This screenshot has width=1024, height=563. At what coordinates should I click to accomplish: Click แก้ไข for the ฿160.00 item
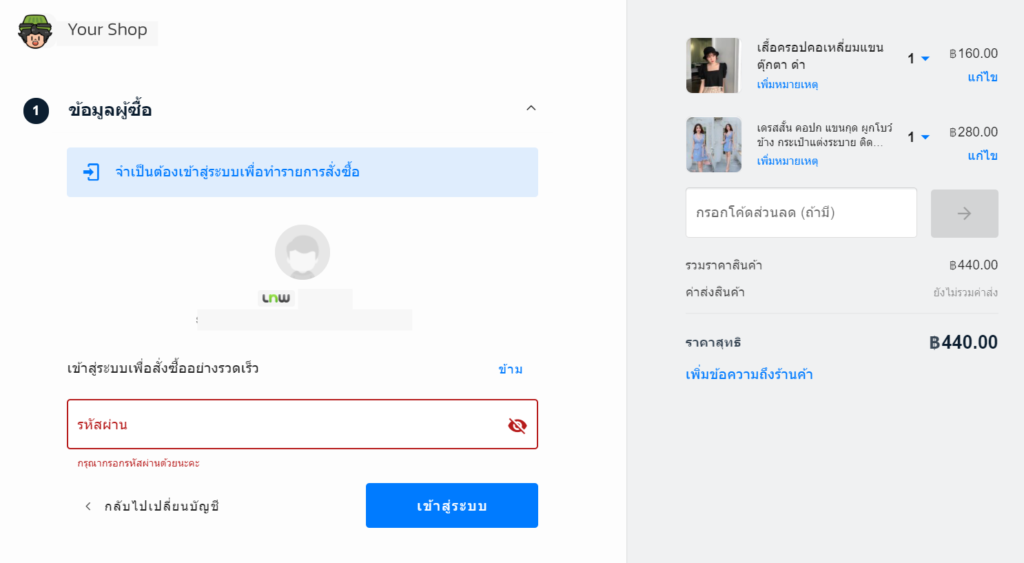point(982,77)
